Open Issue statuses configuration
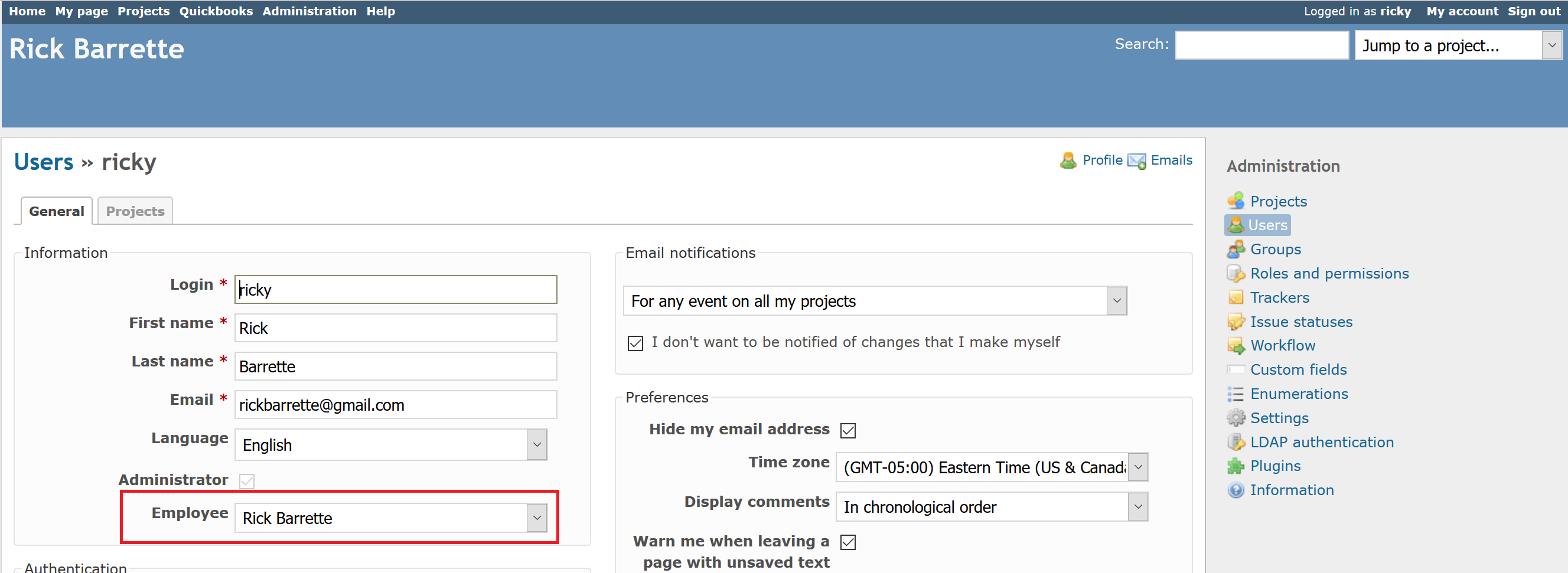The height and width of the screenshot is (573, 1568). point(1236,321)
